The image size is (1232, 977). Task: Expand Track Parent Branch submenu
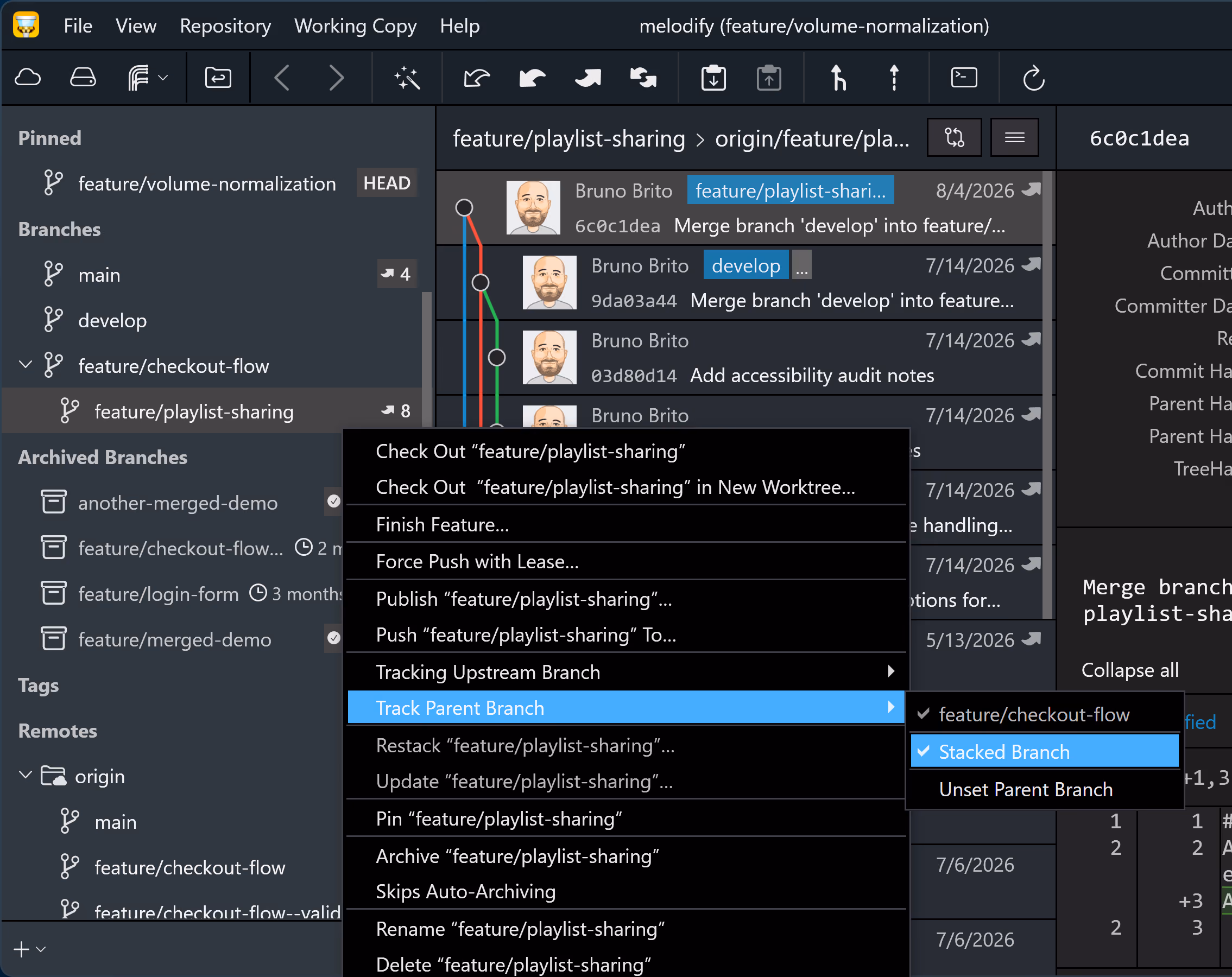(626, 708)
